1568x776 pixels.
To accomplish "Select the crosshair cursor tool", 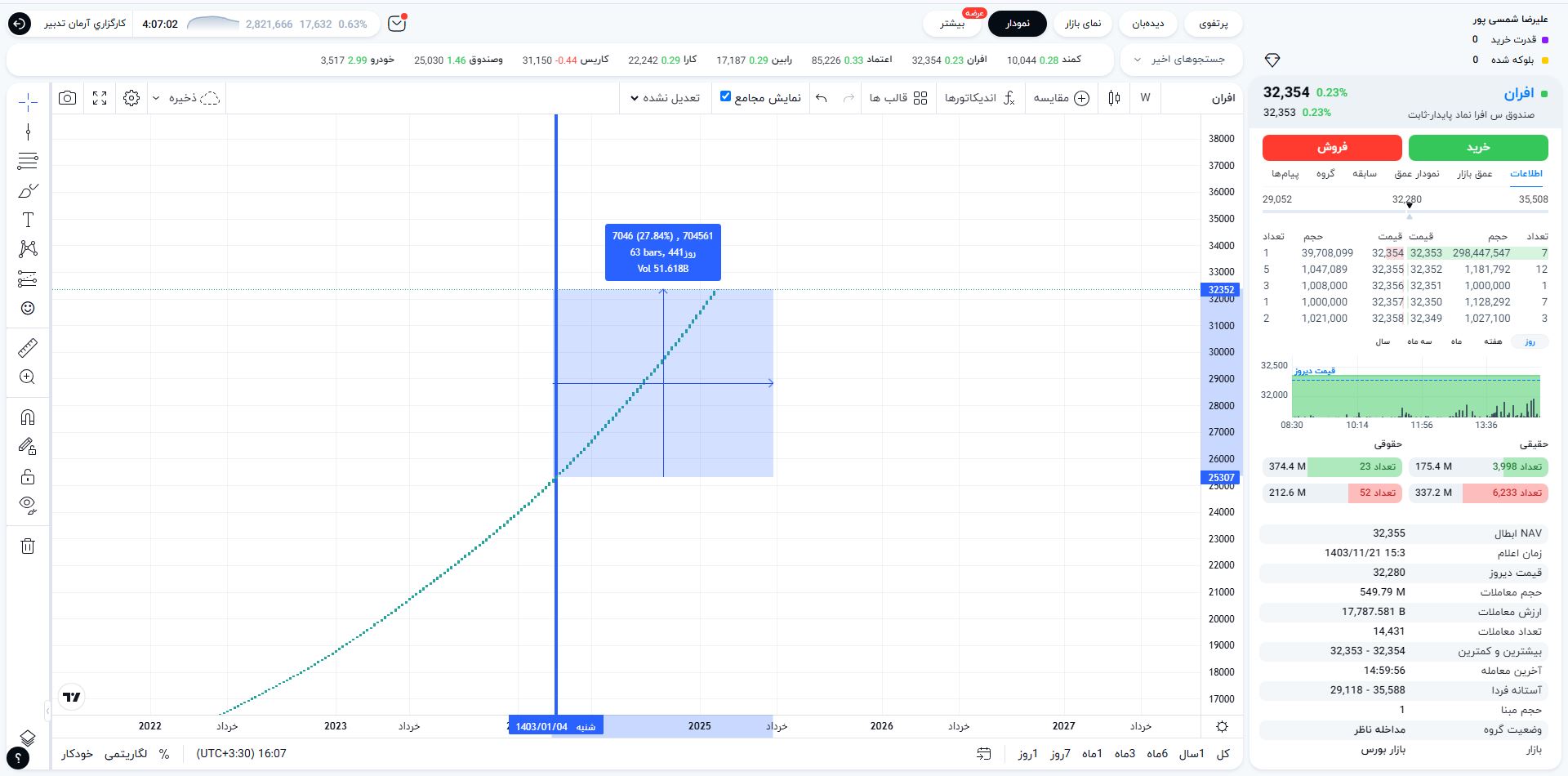I will pyautogui.click(x=28, y=102).
